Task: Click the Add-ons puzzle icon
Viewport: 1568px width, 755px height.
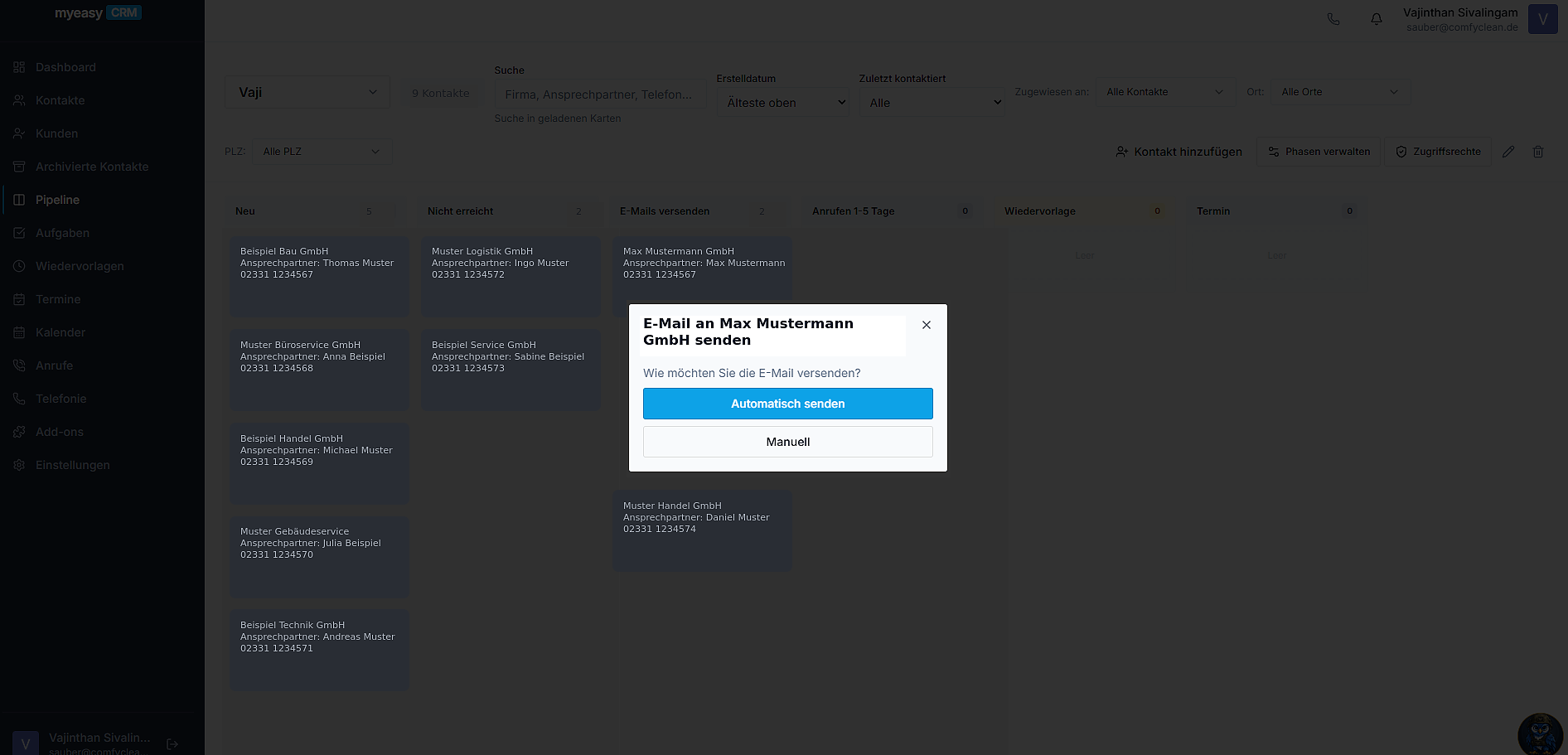Action: coord(19,432)
